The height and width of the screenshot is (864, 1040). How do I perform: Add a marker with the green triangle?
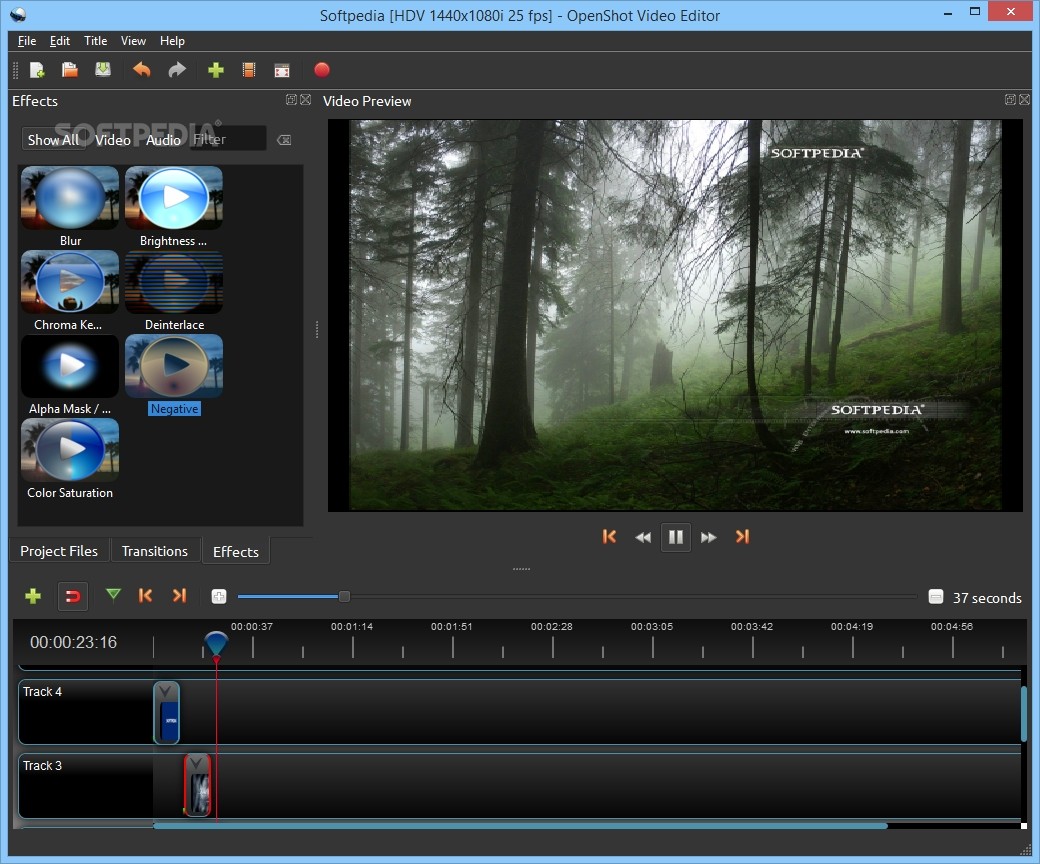point(113,595)
